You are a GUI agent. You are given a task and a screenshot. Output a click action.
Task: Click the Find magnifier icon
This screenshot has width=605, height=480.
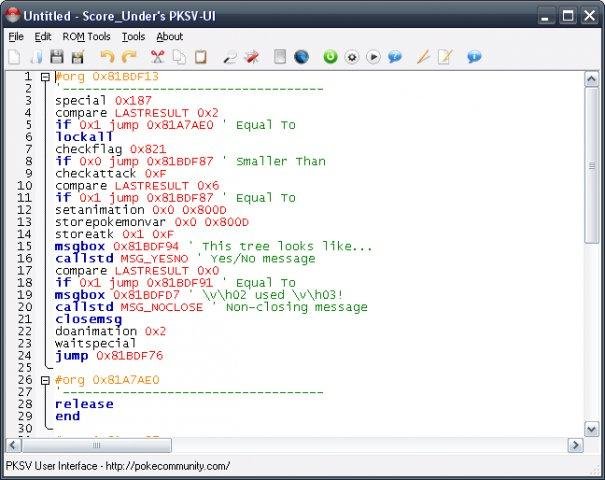click(x=230, y=57)
